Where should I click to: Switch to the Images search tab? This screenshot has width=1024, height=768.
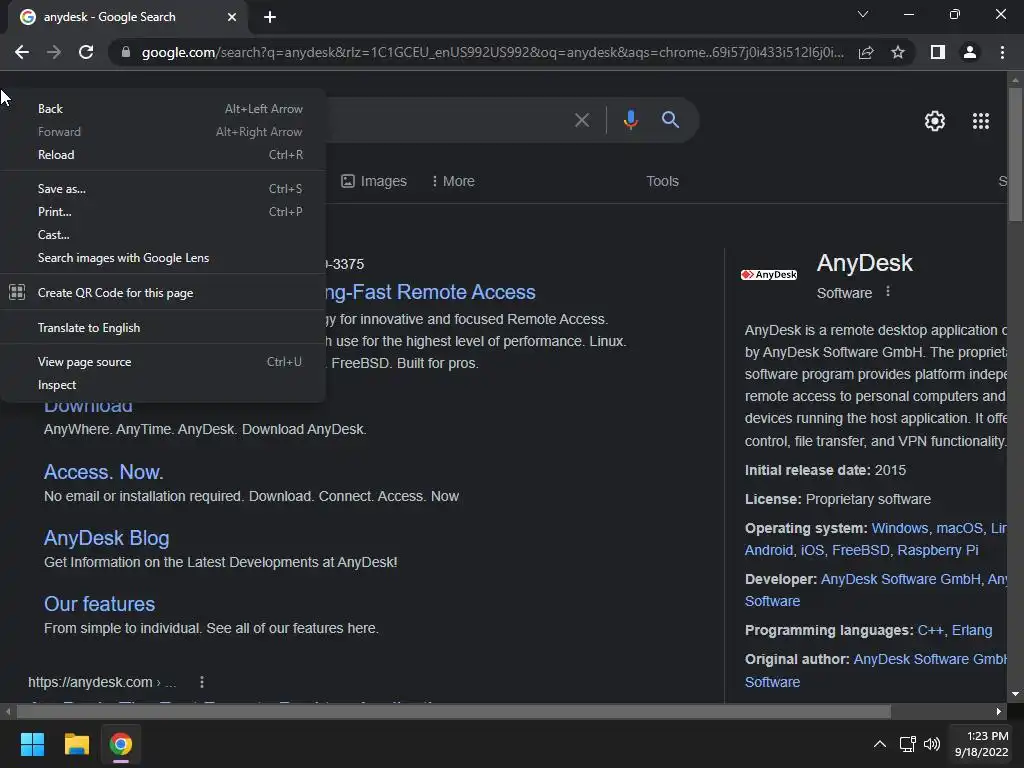374,181
